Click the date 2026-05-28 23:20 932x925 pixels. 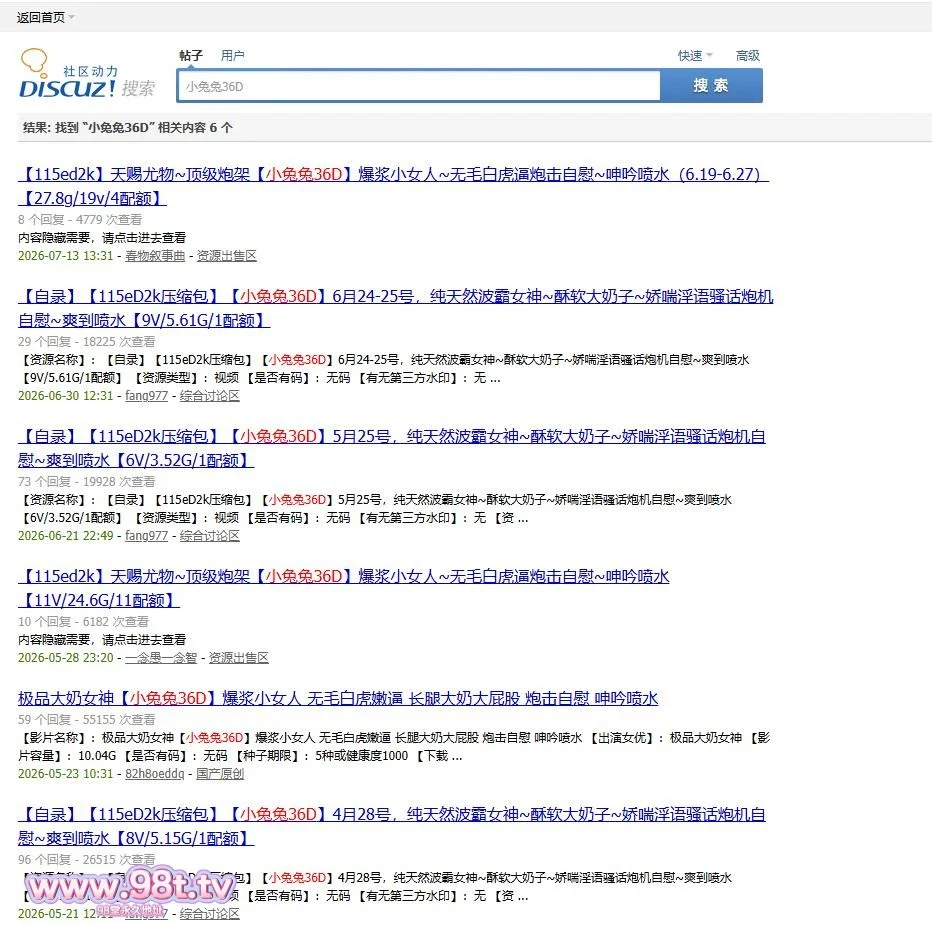click(65, 657)
